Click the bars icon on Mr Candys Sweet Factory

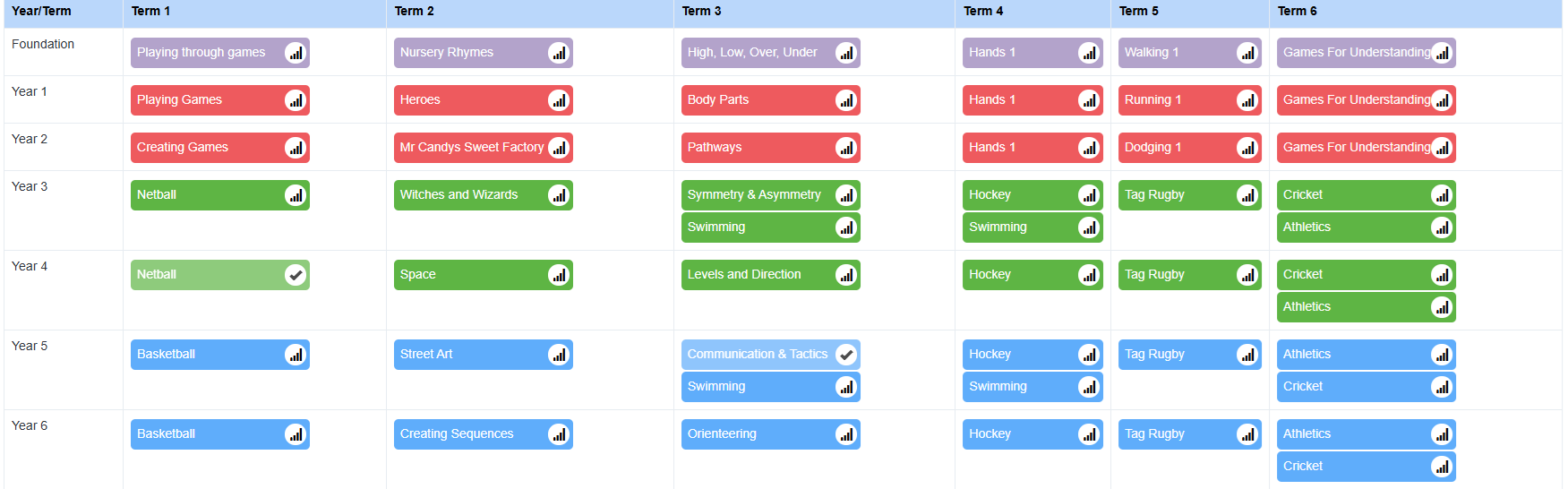[559, 148]
